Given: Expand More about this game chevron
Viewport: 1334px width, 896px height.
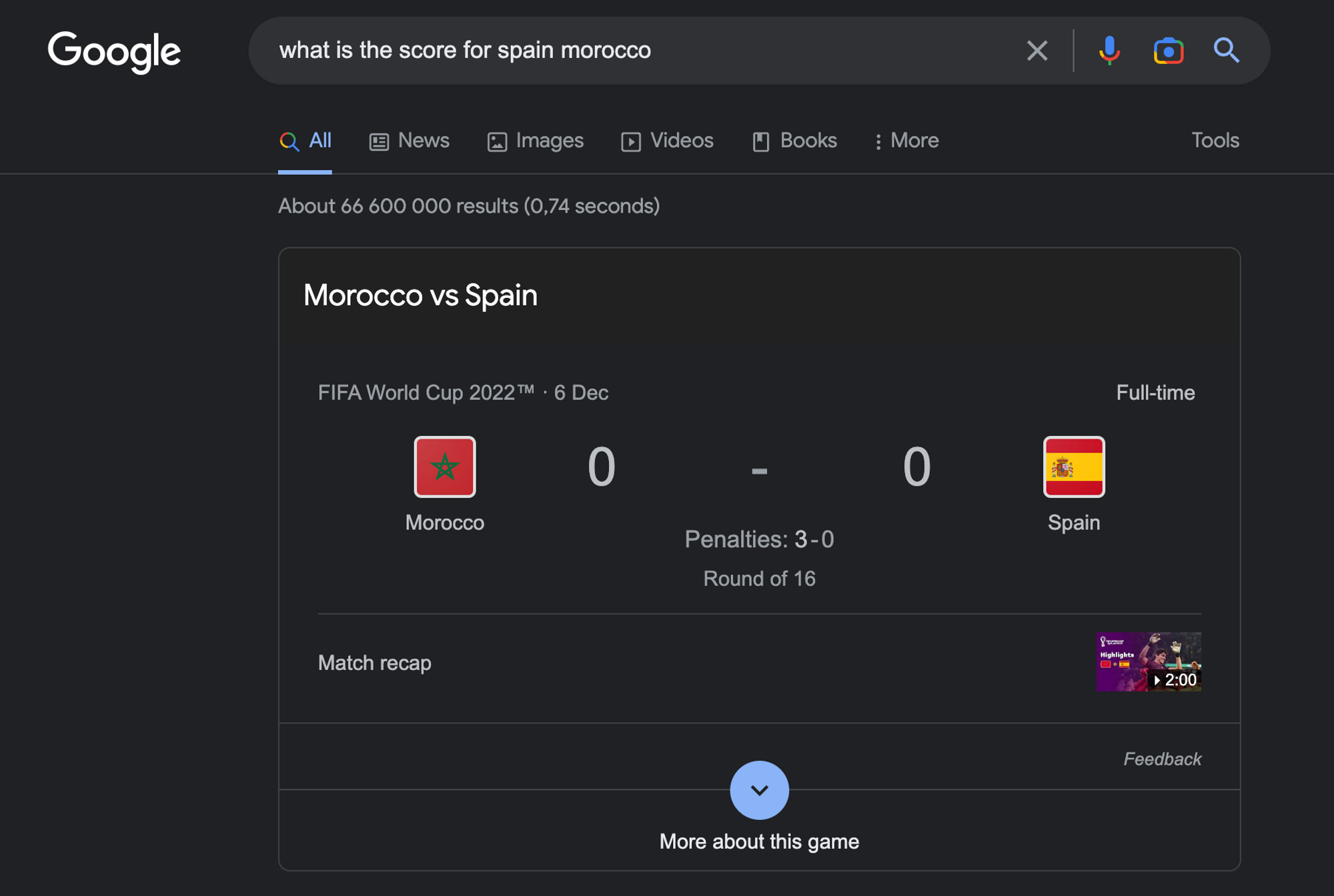Looking at the screenshot, I should (759, 790).
